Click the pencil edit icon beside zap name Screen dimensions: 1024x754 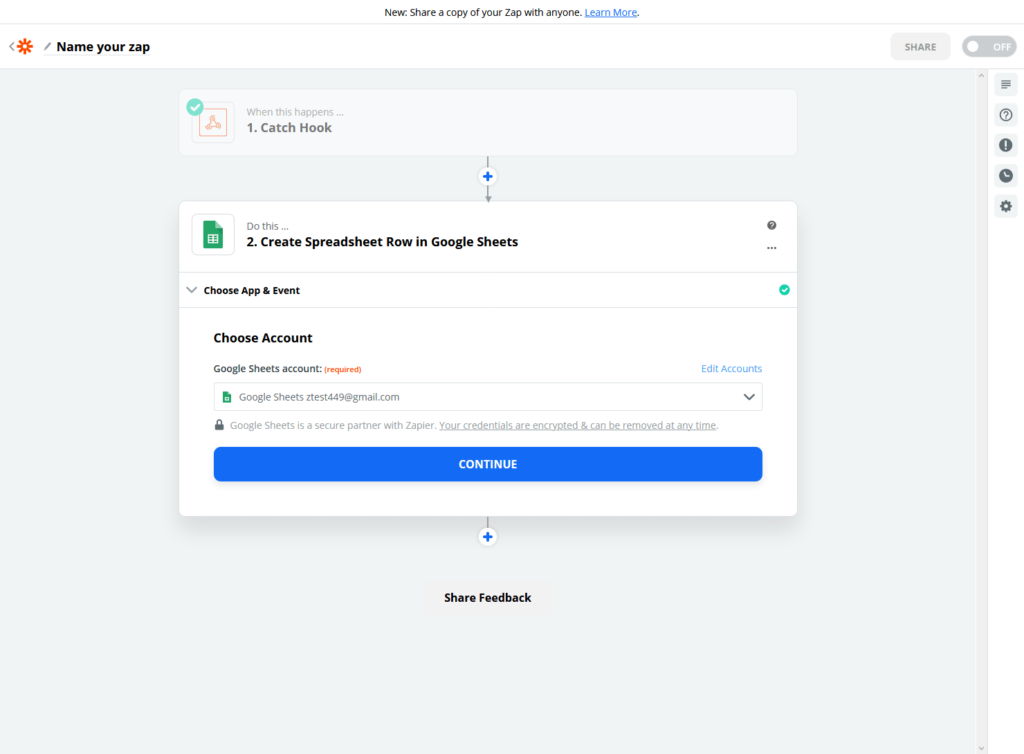[x=47, y=46]
